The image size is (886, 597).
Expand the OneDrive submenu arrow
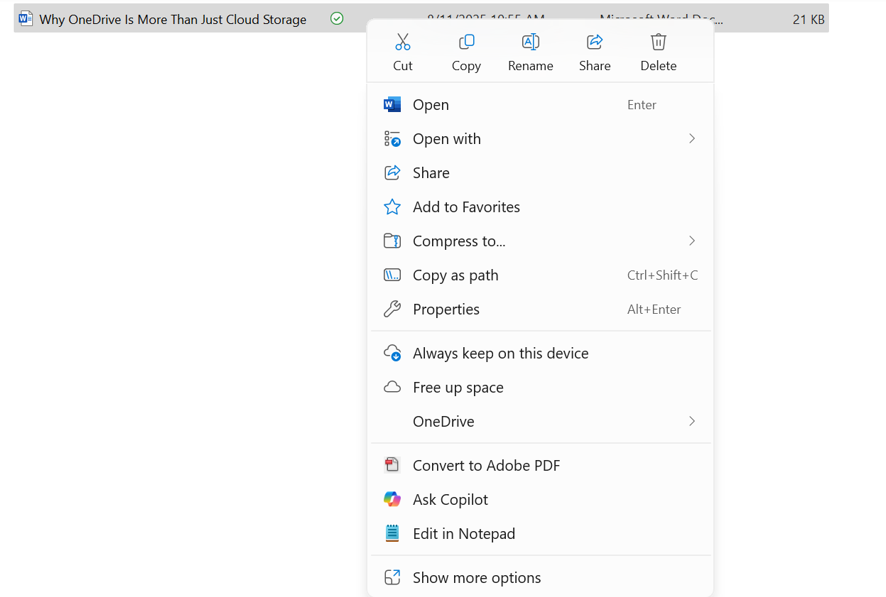click(x=692, y=421)
